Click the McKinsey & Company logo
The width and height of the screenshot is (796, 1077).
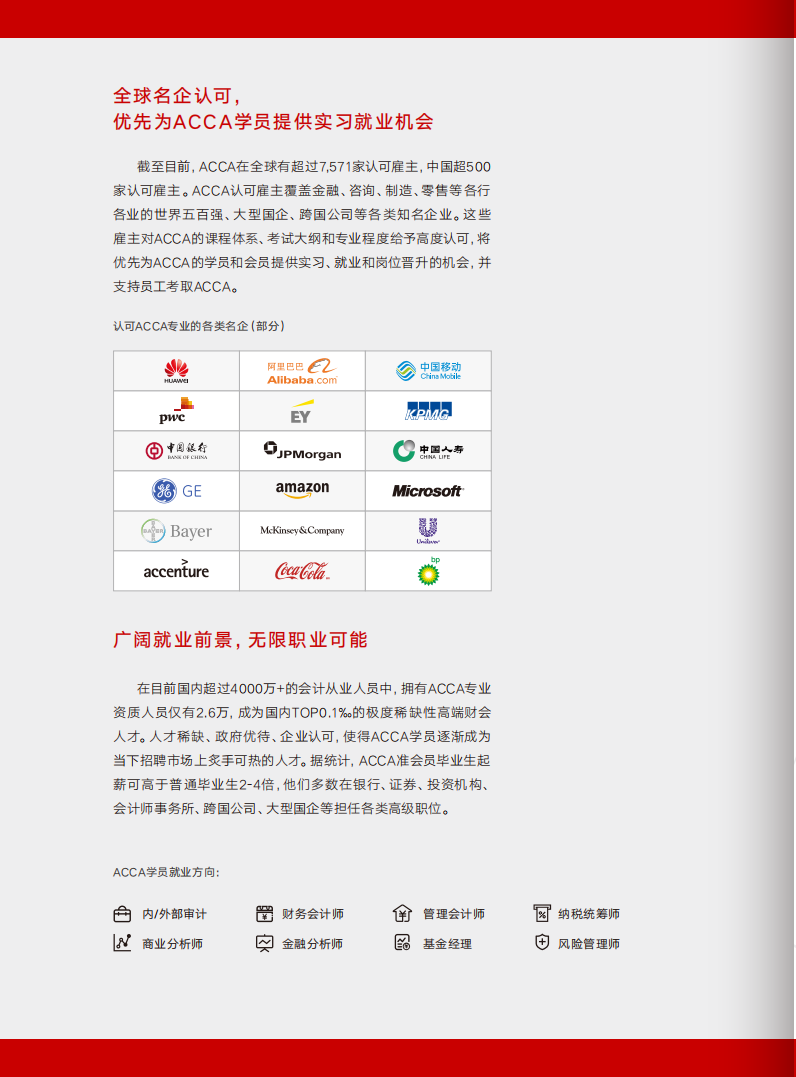(x=302, y=530)
